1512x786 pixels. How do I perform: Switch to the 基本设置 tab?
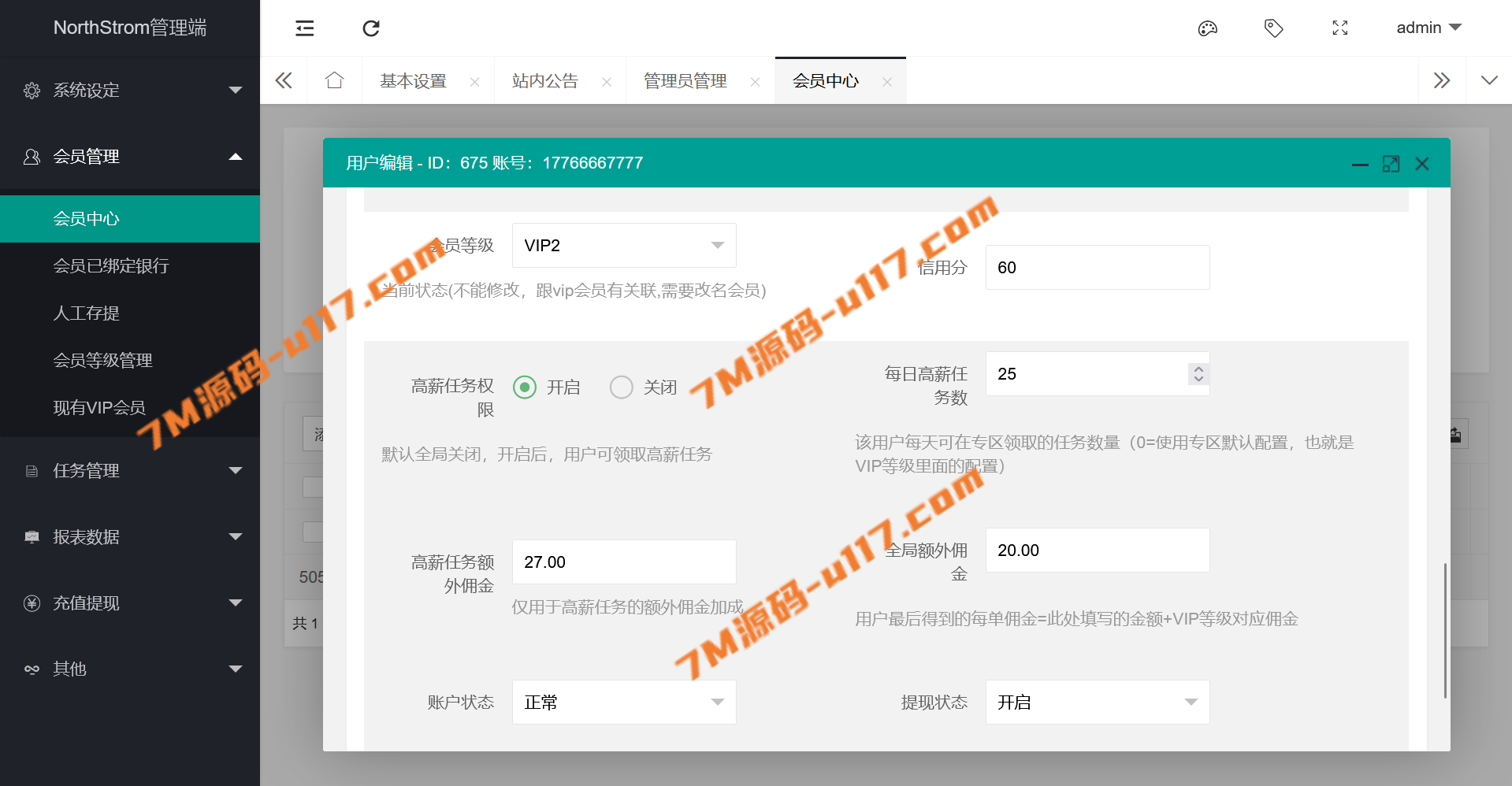click(x=413, y=81)
